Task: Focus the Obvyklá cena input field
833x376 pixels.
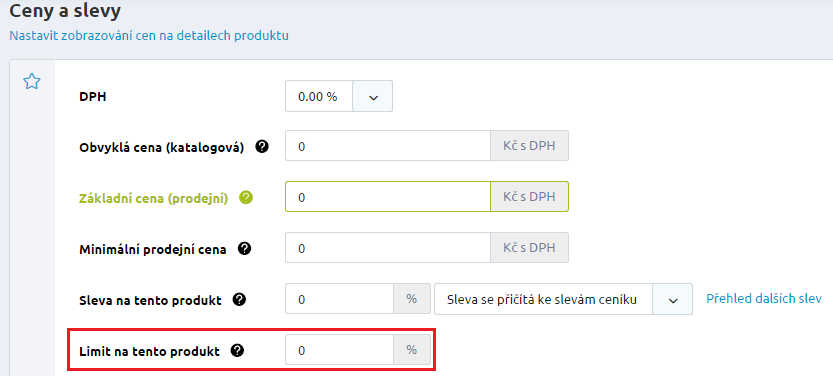Action: 388,146
